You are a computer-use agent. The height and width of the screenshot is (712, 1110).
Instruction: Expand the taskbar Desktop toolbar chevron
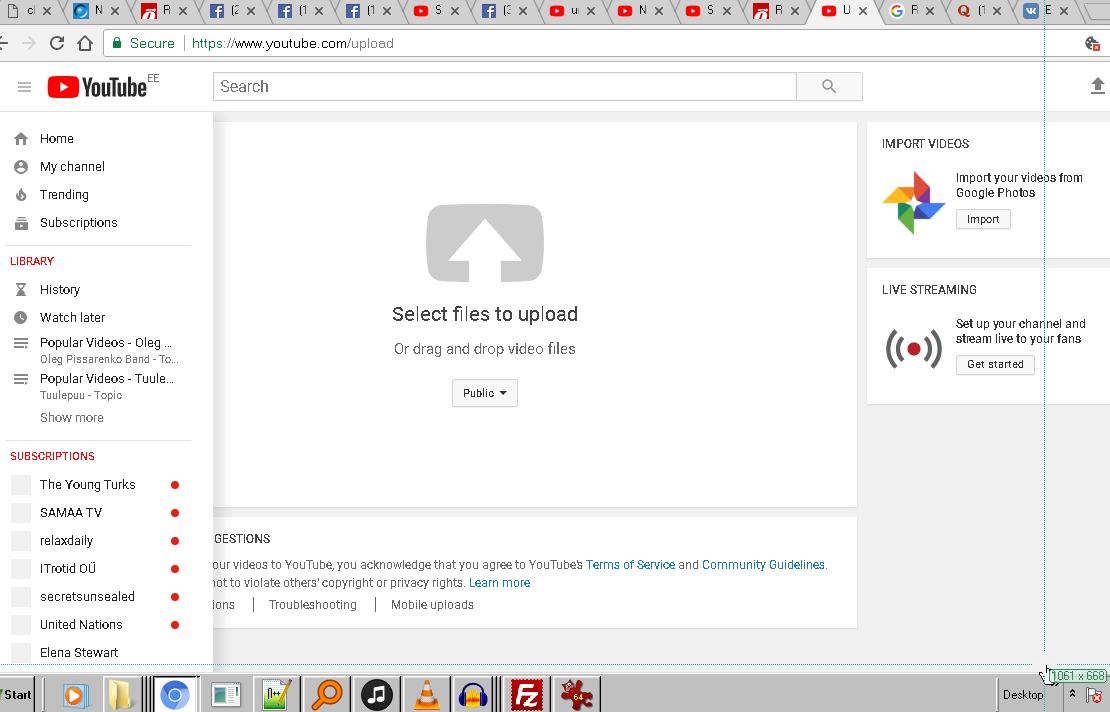(x=1072, y=694)
